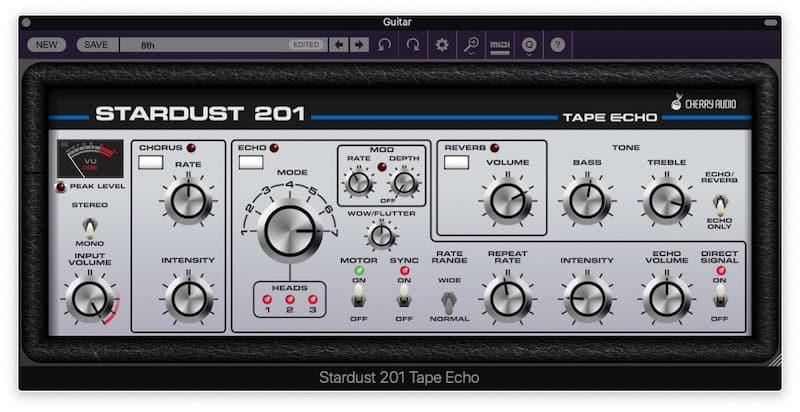Image resolution: width=800 pixels, height=412 pixels.
Task: Click the green Motor LED
Action: [x=359, y=270]
